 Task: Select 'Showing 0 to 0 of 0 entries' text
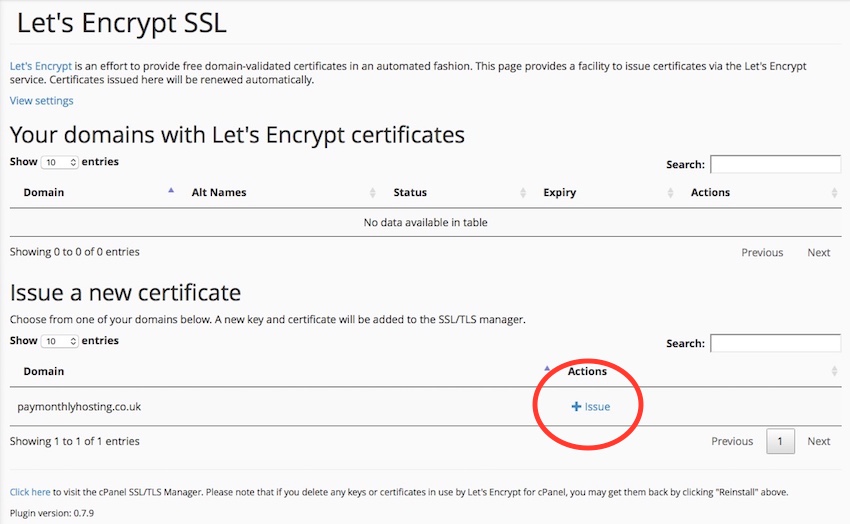pyautogui.click(x=74, y=251)
